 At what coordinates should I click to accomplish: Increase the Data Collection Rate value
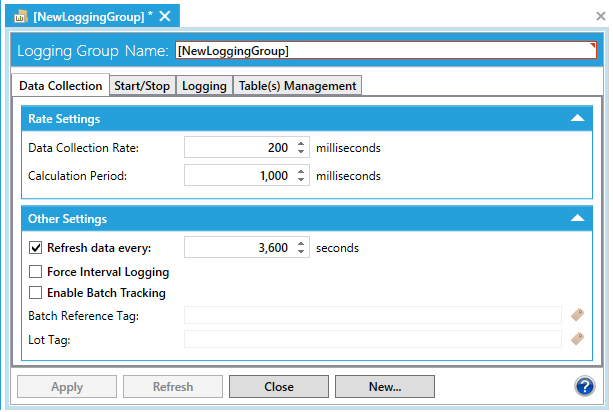click(302, 143)
